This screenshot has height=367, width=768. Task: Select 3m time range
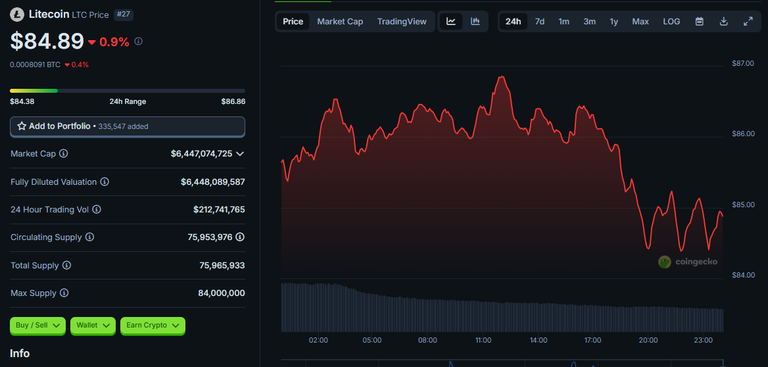click(x=589, y=22)
